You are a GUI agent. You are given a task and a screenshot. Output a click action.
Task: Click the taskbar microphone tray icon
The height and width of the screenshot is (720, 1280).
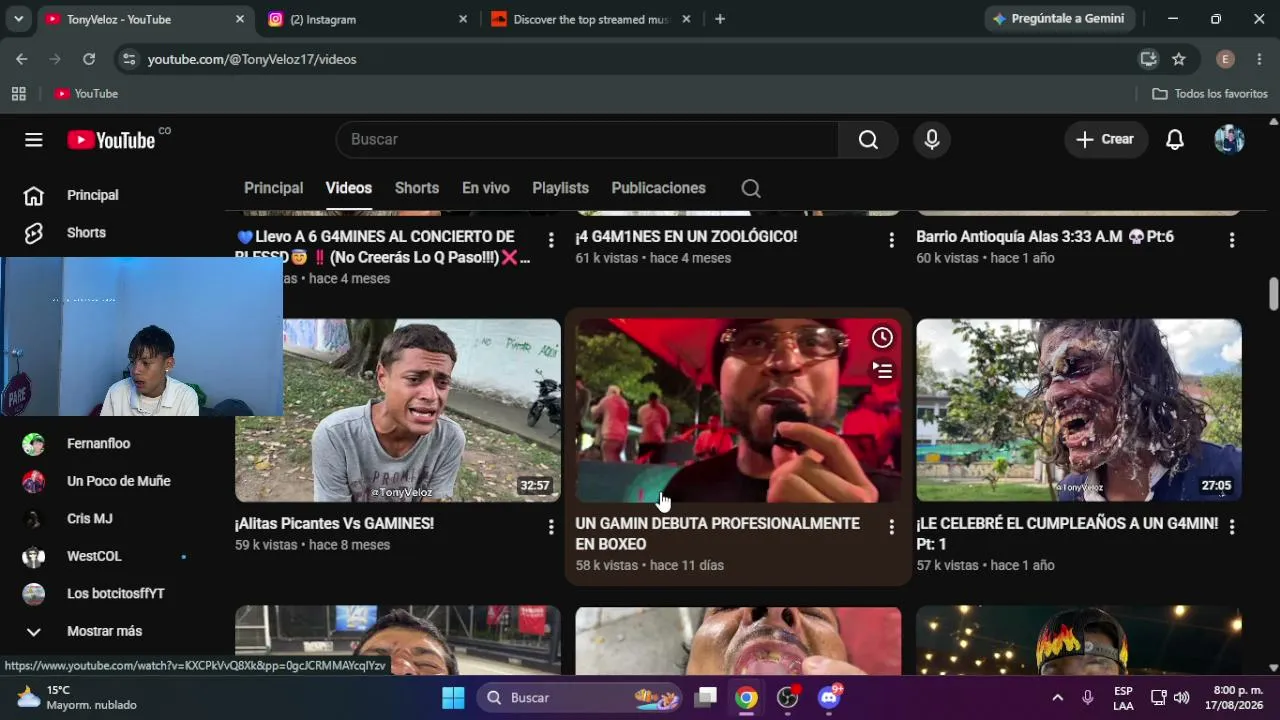click(1088, 697)
